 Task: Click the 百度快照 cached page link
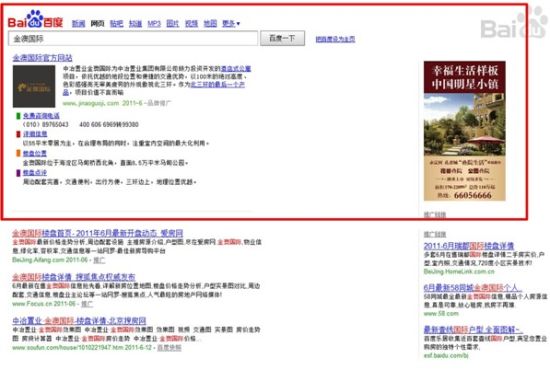pyautogui.click(x=169, y=348)
